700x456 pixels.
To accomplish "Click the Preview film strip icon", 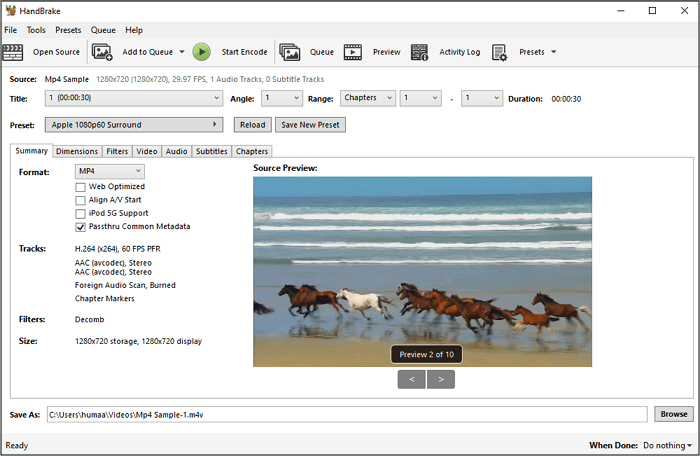I will coord(353,52).
